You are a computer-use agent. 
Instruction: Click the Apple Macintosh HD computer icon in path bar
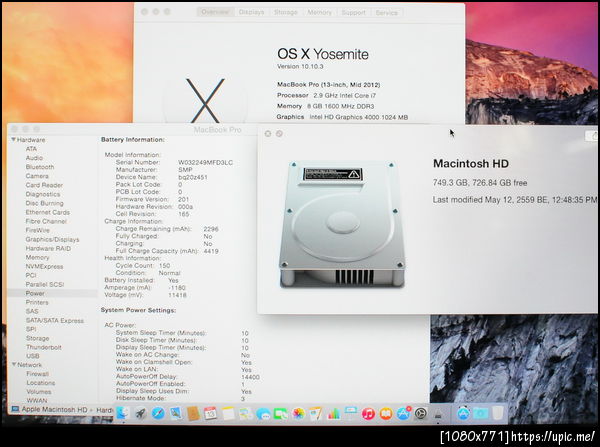[15, 409]
